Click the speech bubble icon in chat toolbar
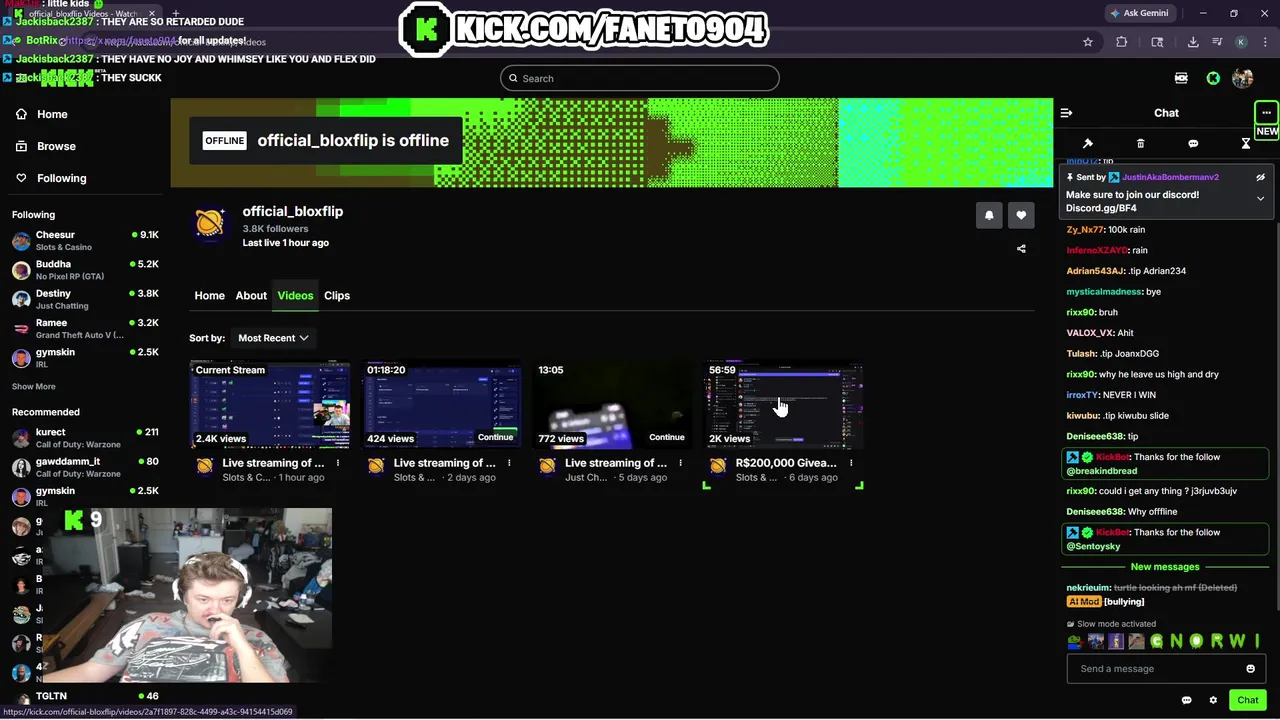The height and width of the screenshot is (720, 1280). pyautogui.click(x=1193, y=144)
